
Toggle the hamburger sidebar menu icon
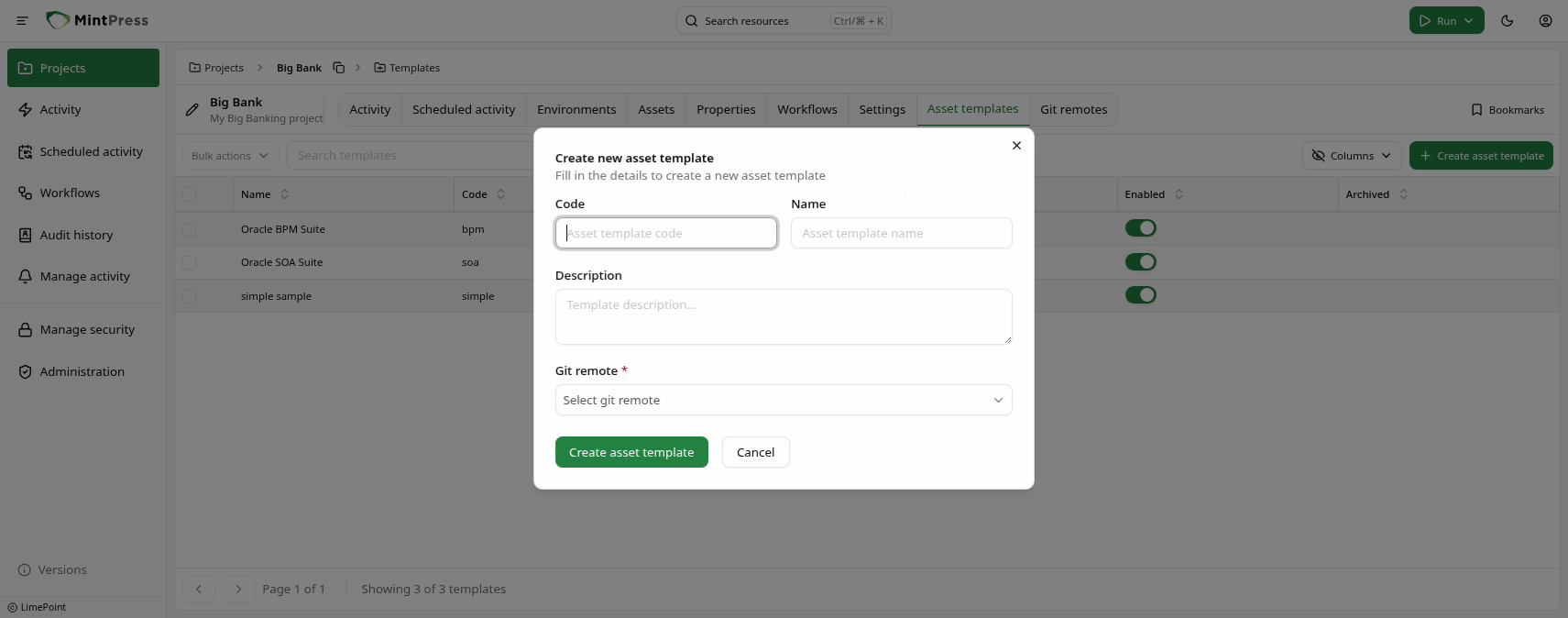22,20
